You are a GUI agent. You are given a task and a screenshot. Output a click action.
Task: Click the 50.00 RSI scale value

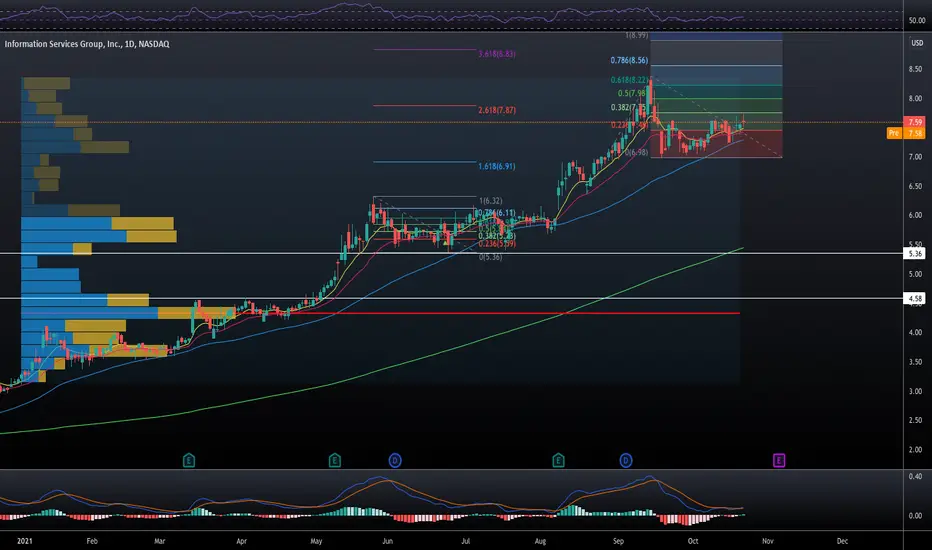[917, 20]
